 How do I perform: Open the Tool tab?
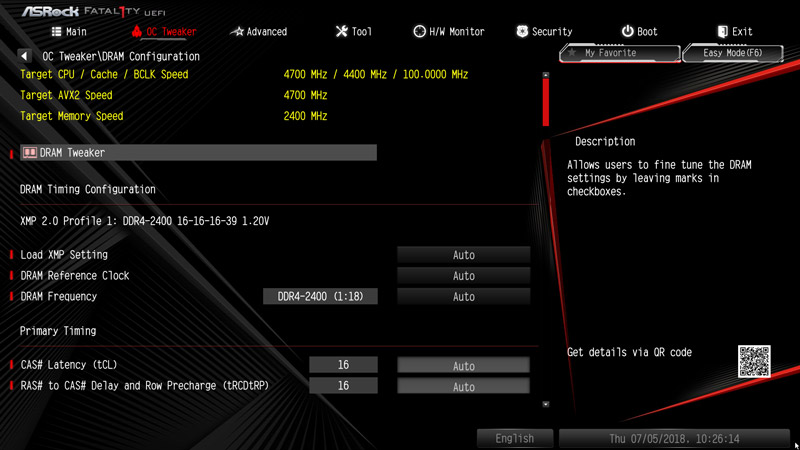(354, 32)
